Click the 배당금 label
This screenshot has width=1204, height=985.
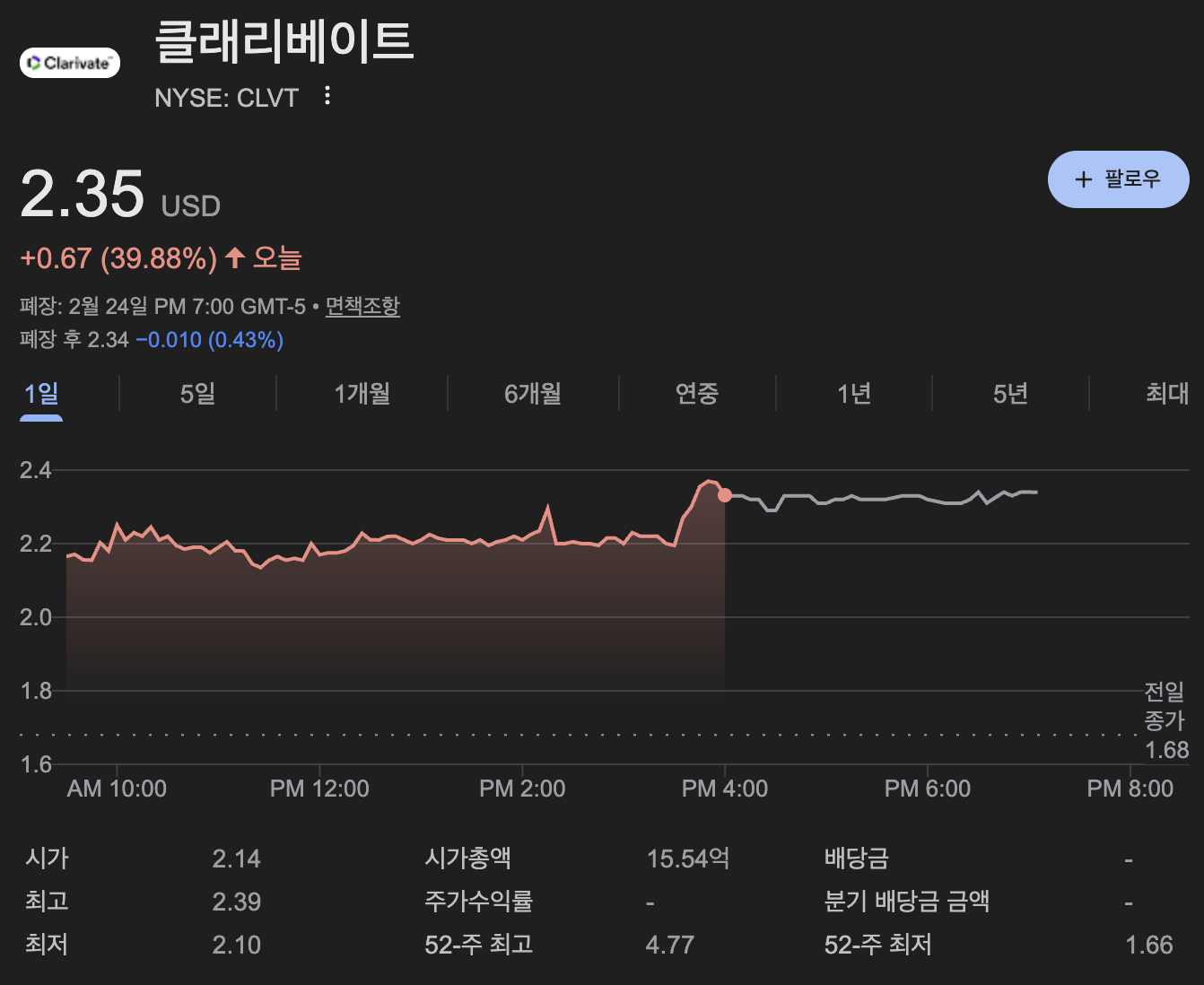pyautogui.click(x=857, y=859)
